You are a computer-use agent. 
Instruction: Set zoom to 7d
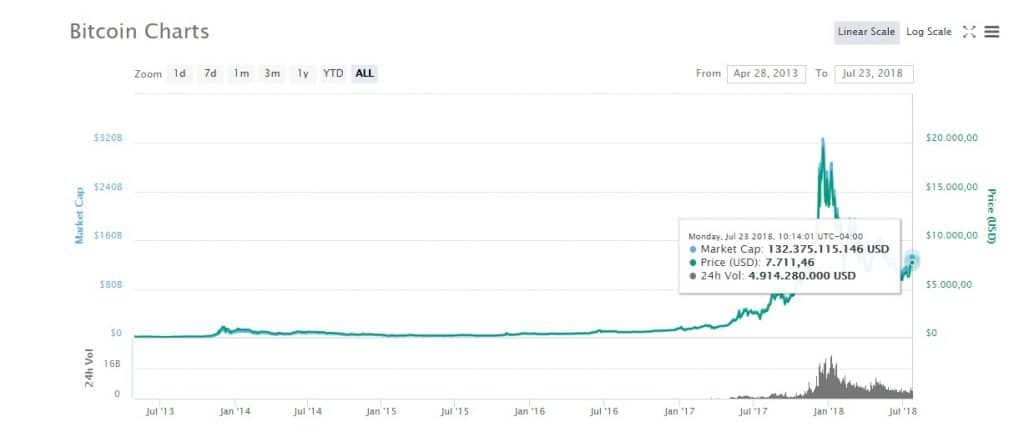[x=210, y=74]
